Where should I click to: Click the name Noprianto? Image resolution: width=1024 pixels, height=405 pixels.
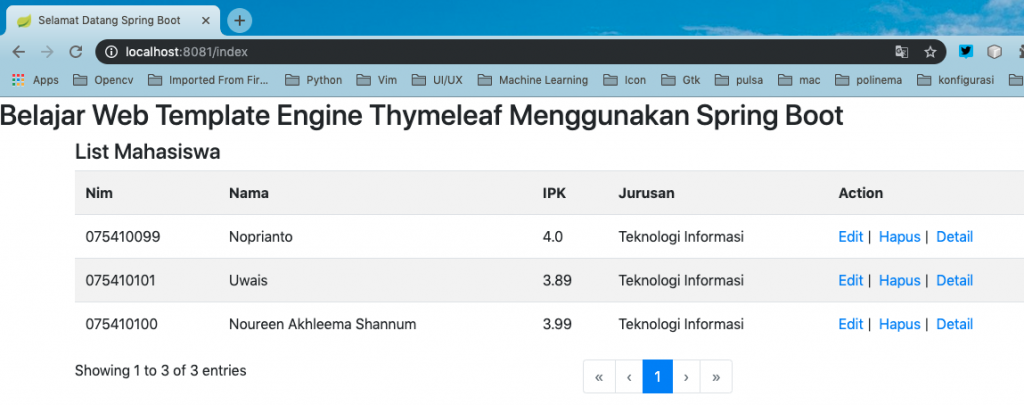pyautogui.click(x=261, y=237)
